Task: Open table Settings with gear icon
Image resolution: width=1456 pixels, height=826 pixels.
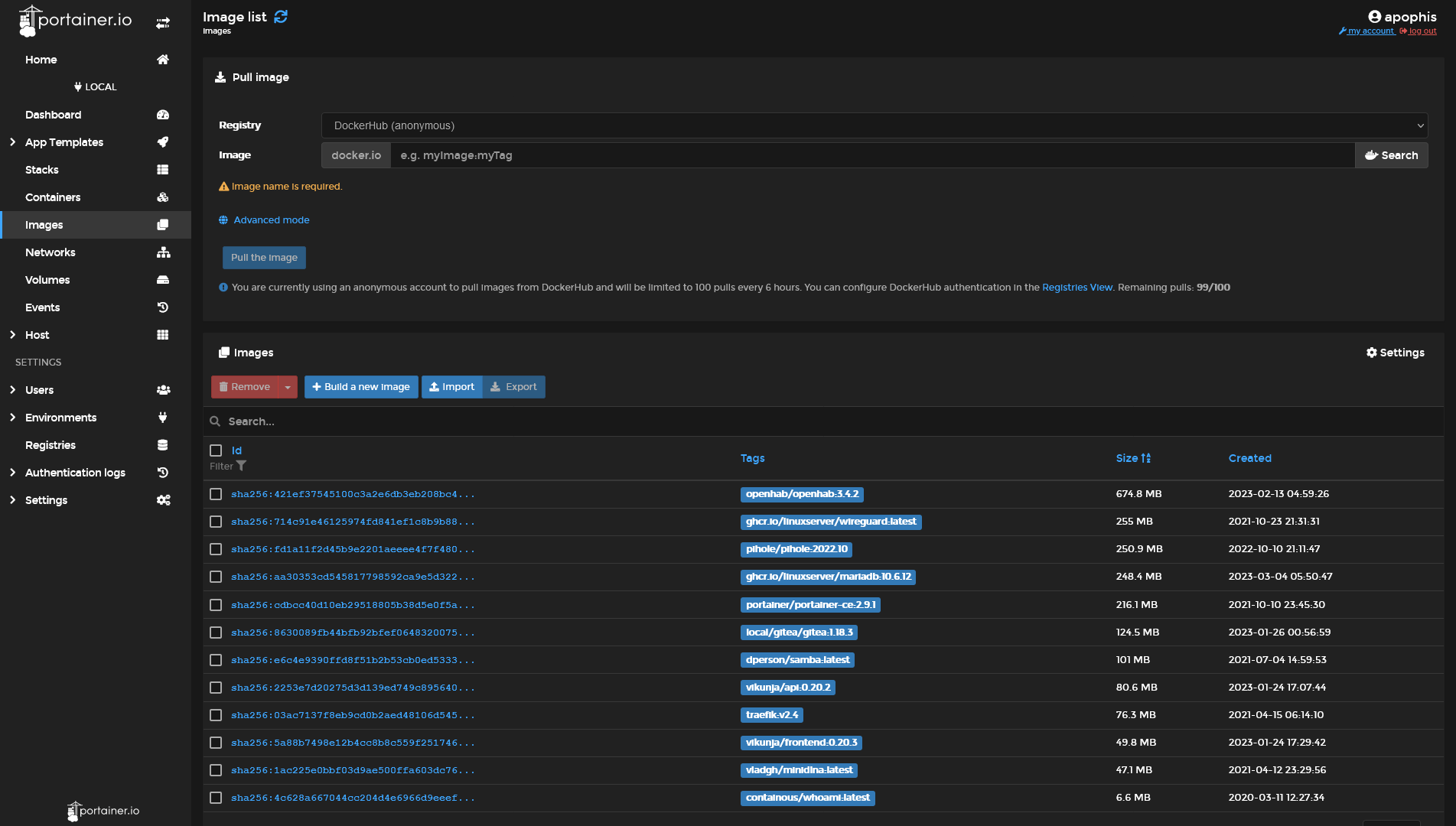Action: click(1395, 353)
